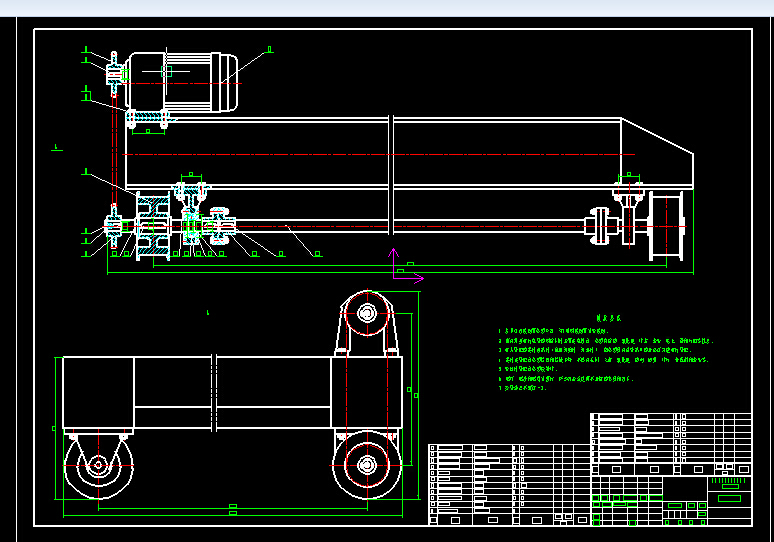Select the lower-left caster wheel in the side view
Image resolution: width=774 pixels, height=542 pixels.
99,465
